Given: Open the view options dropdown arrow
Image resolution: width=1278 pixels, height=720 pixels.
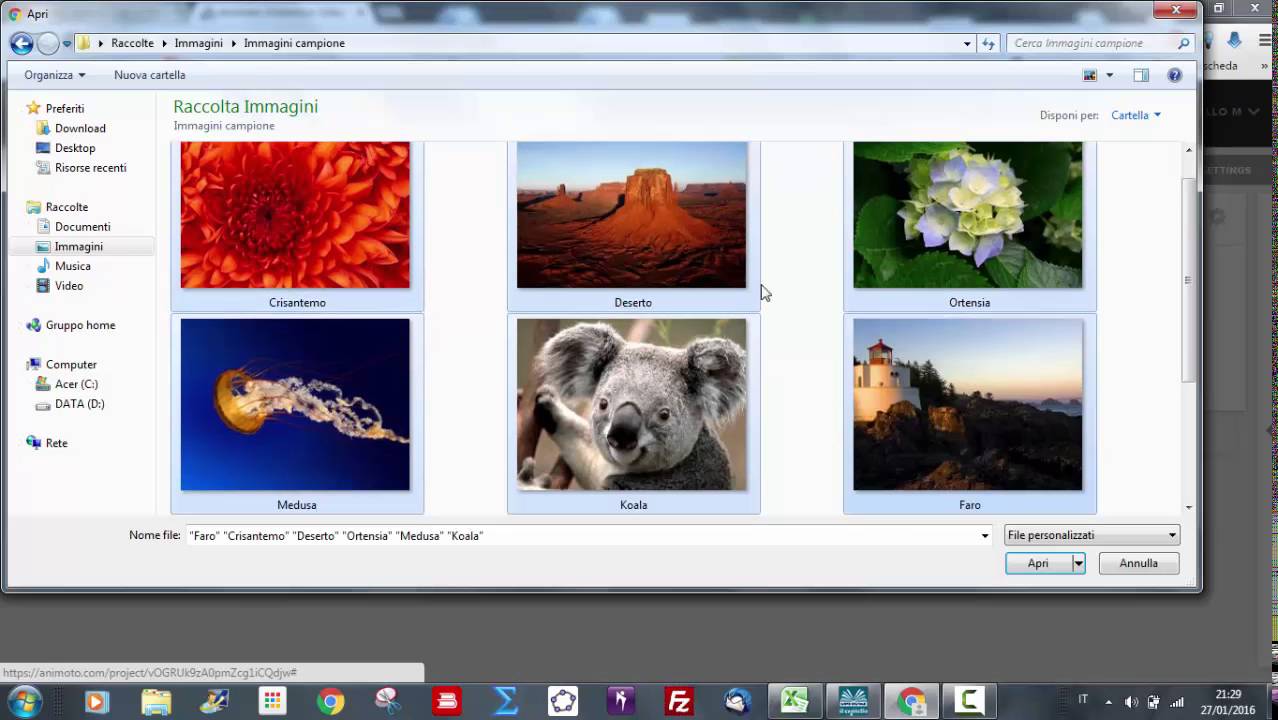Looking at the screenshot, I should tap(1109, 75).
